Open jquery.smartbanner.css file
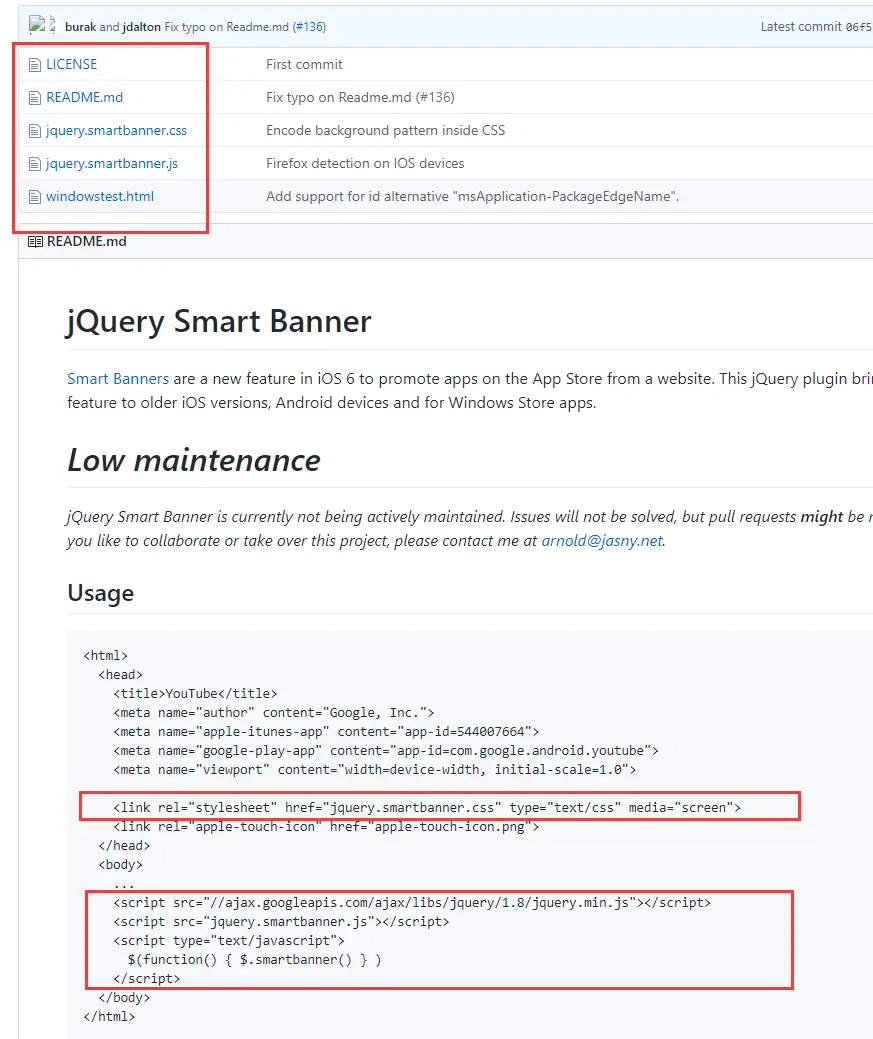This screenshot has height=1039, width=873. point(116,131)
